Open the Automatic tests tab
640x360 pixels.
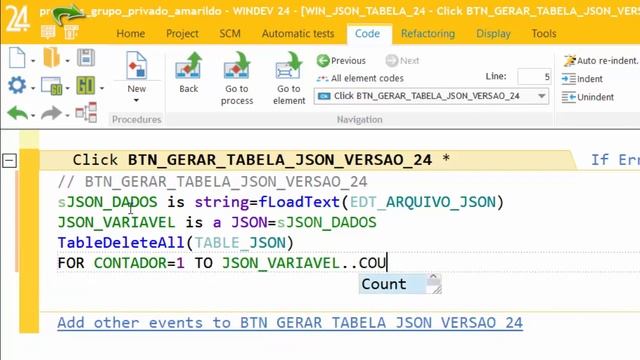point(298,33)
